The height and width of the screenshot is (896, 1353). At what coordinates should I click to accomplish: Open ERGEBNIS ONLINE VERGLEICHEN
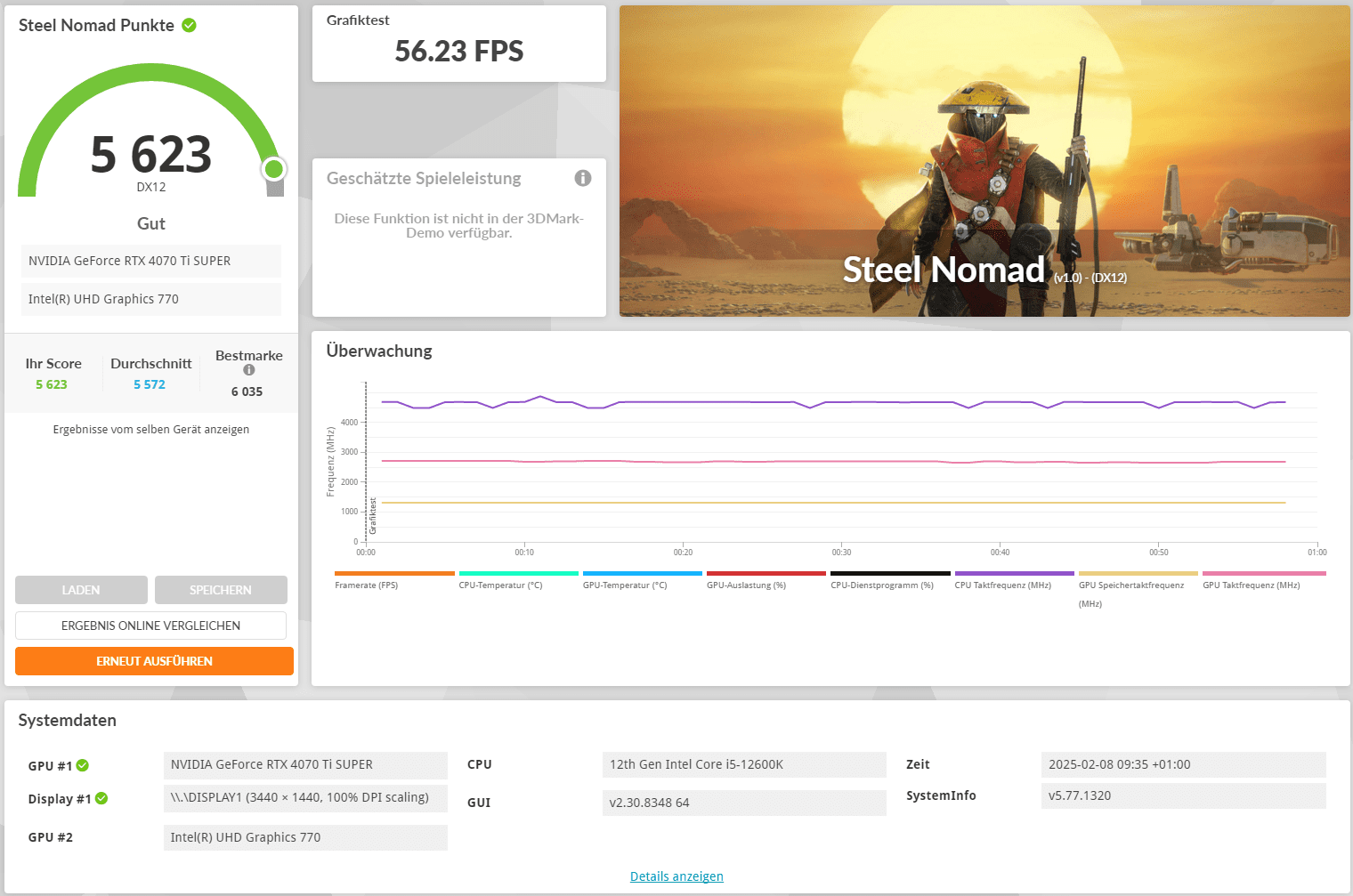[150, 626]
